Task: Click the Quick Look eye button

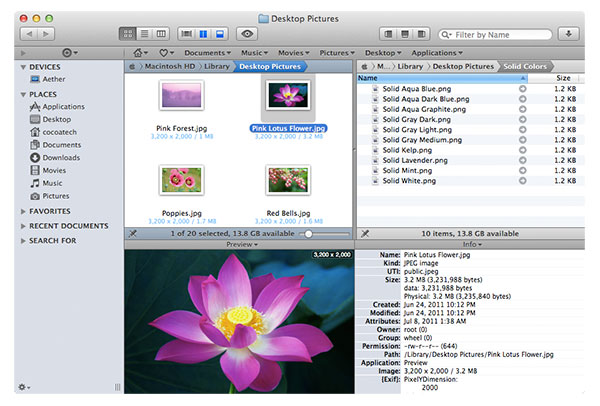Action: point(247,34)
